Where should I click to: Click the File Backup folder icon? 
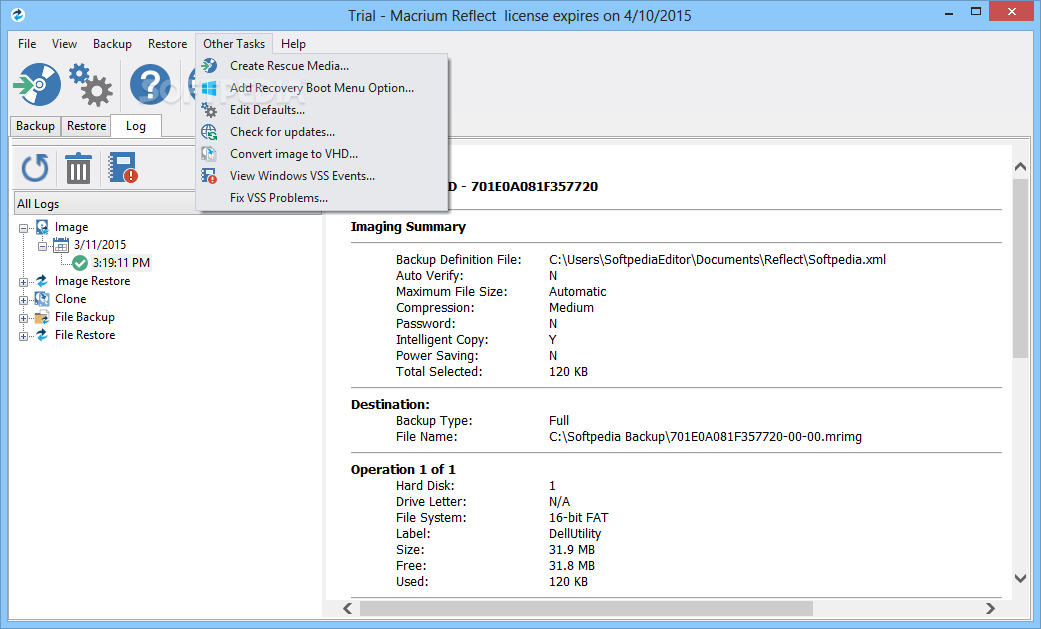point(42,317)
